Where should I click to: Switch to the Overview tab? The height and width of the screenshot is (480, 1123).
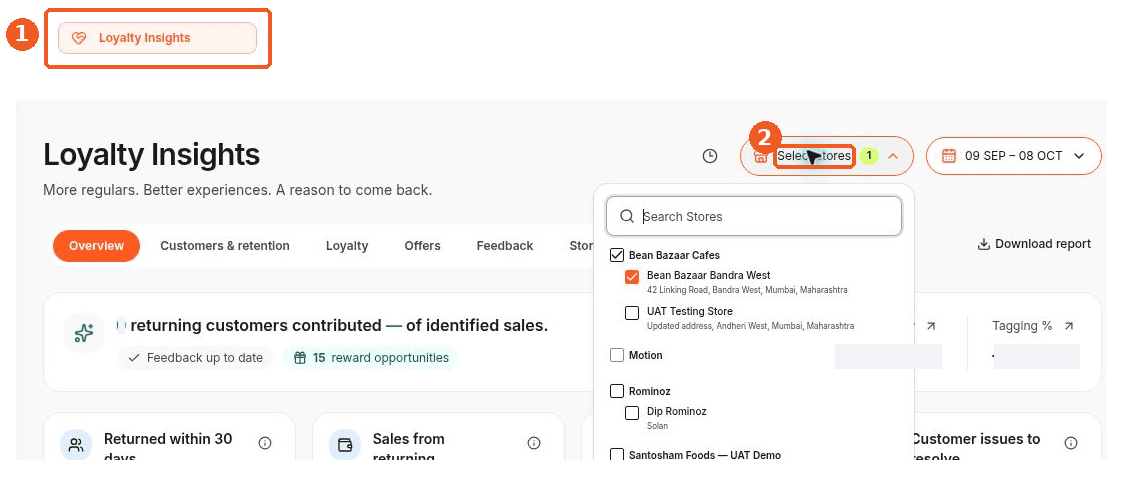click(96, 246)
